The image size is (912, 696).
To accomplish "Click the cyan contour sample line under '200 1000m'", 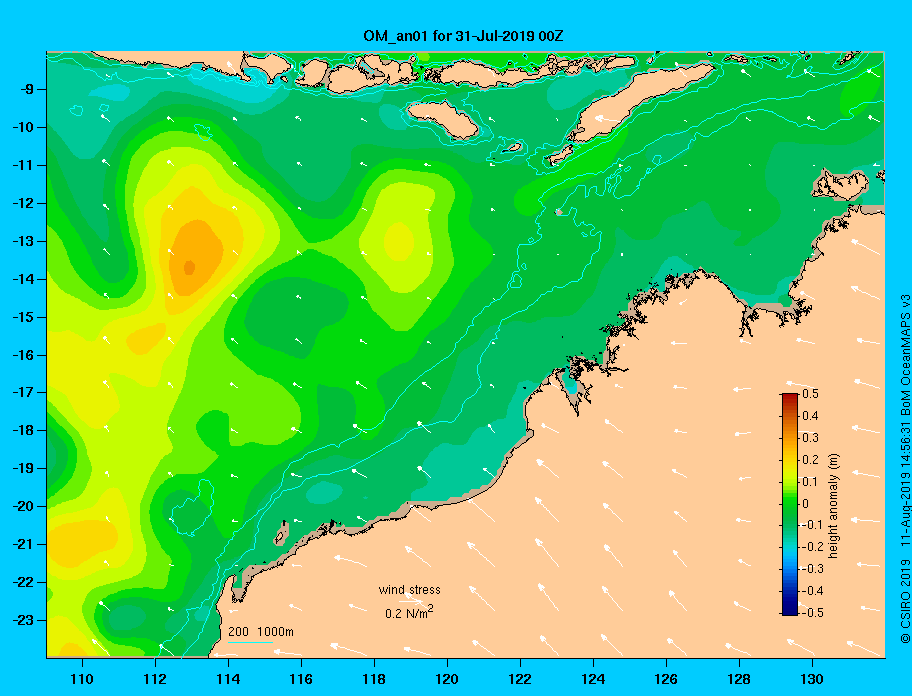I will (250, 643).
